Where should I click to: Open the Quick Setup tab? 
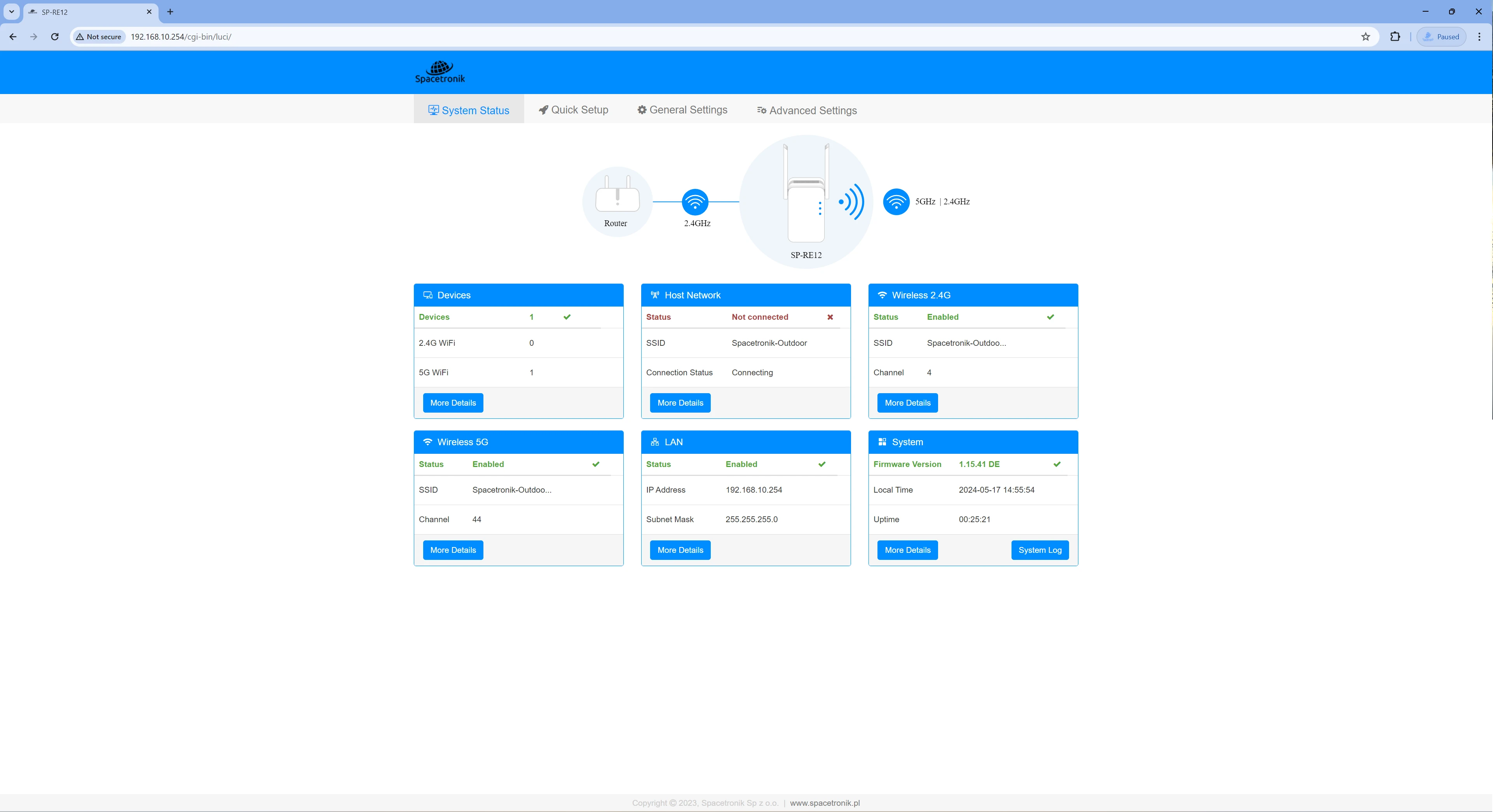click(573, 110)
